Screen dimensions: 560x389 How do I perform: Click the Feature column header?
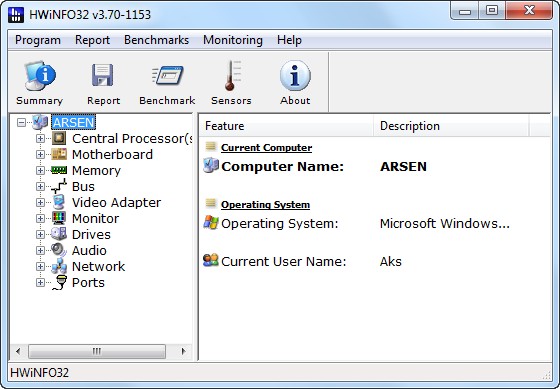[286, 126]
